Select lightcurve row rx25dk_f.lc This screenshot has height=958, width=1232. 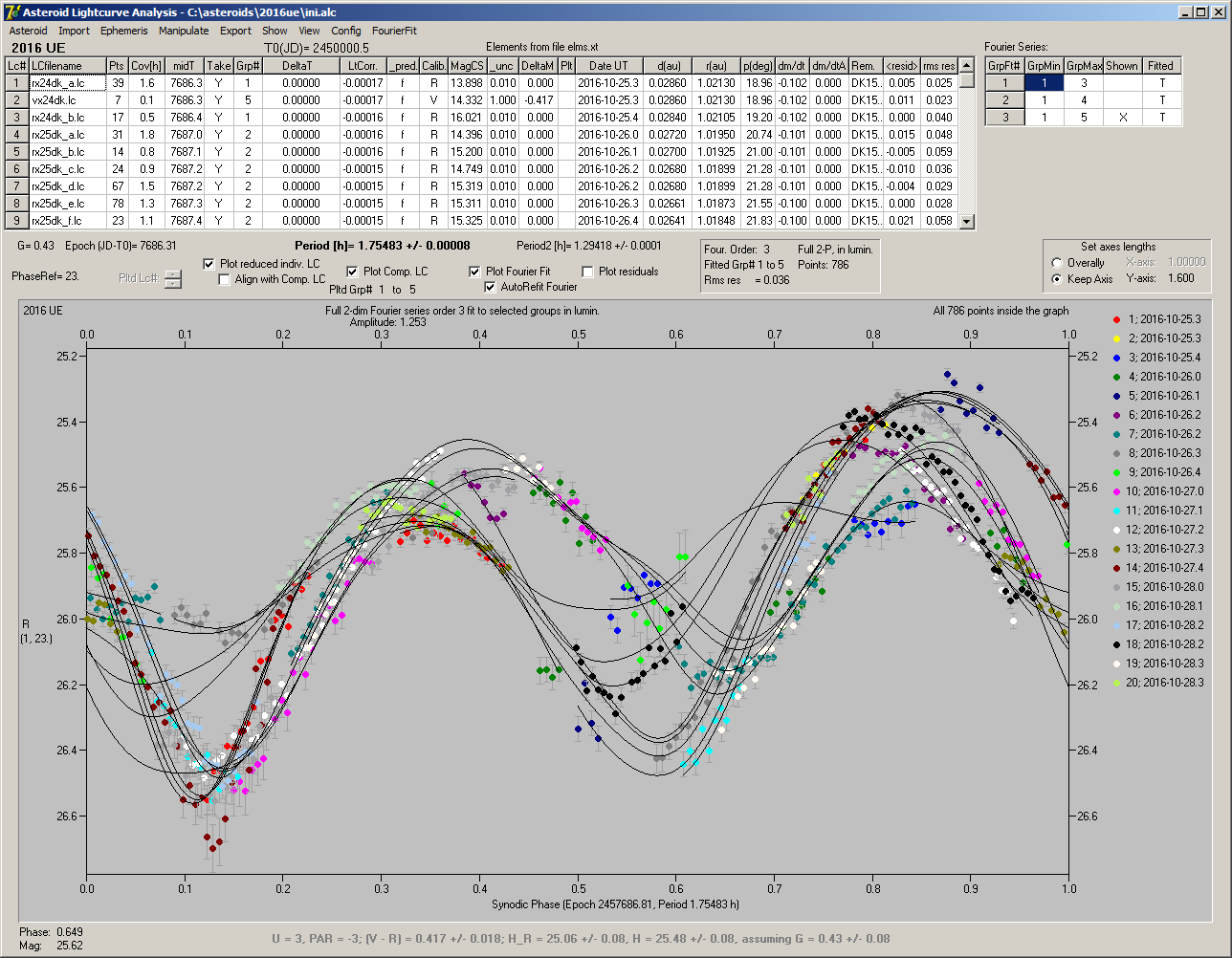pyautogui.click(x=482, y=221)
